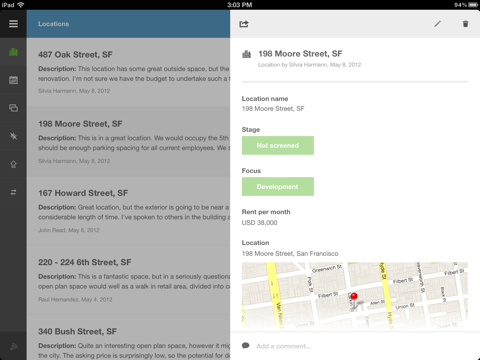Delete location with the trash icon

pyautogui.click(x=465, y=24)
